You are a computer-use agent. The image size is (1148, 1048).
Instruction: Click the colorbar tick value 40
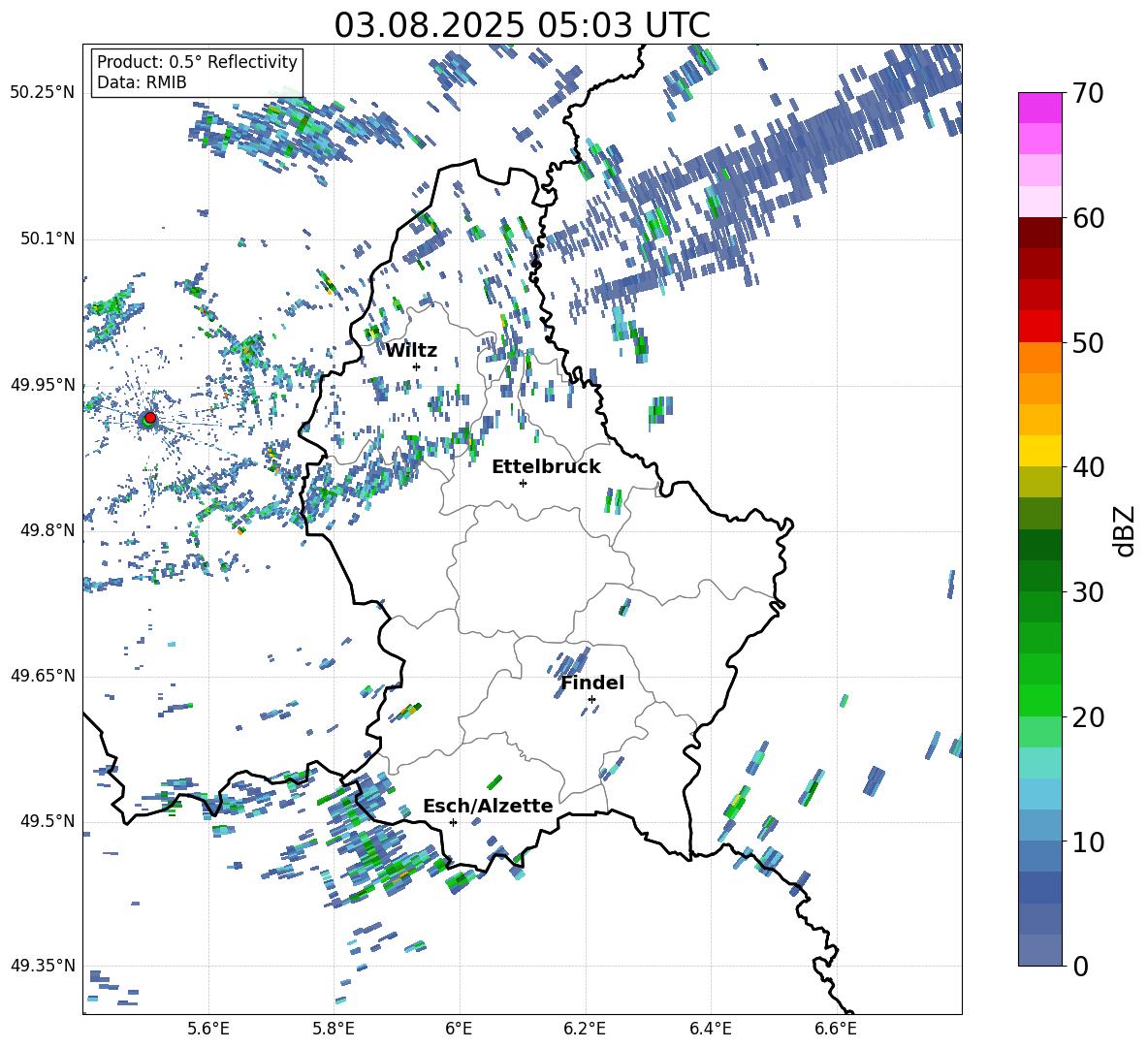[x=1088, y=467]
